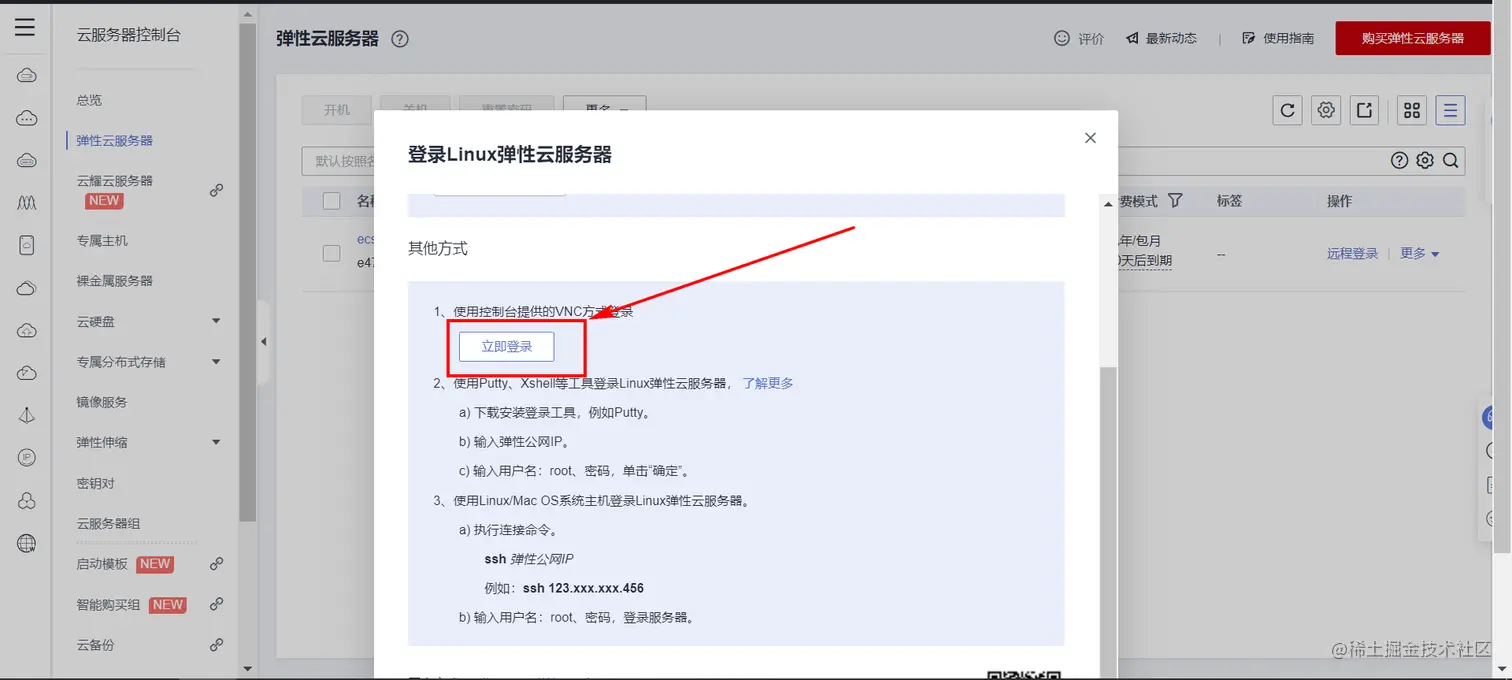Viewport: 1512px width, 680px height.
Task: Click the pyramid-shaped icon in left rail
Action: (27, 415)
